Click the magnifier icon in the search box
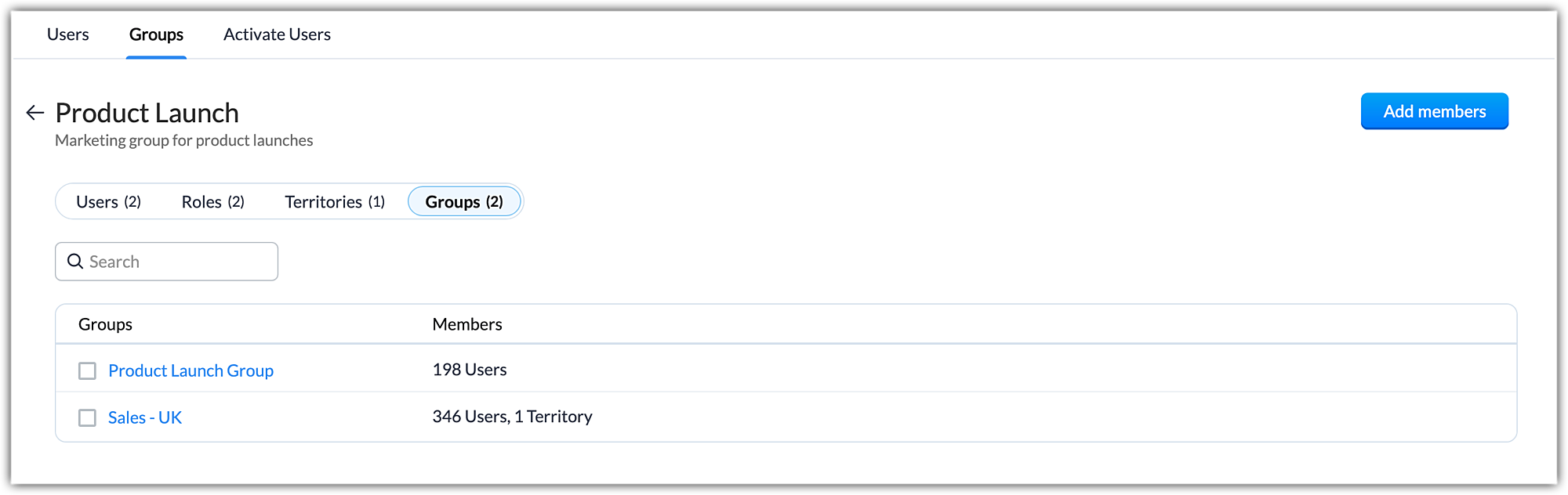The width and height of the screenshot is (1568, 495). tap(75, 262)
